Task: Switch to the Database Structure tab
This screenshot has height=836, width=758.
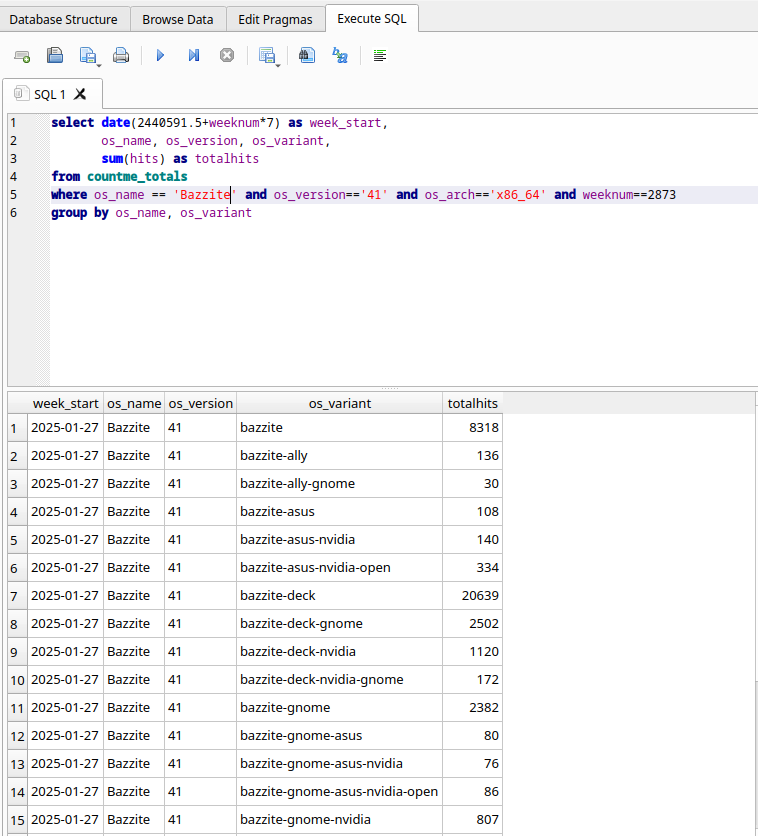Action: tap(64, 19)
